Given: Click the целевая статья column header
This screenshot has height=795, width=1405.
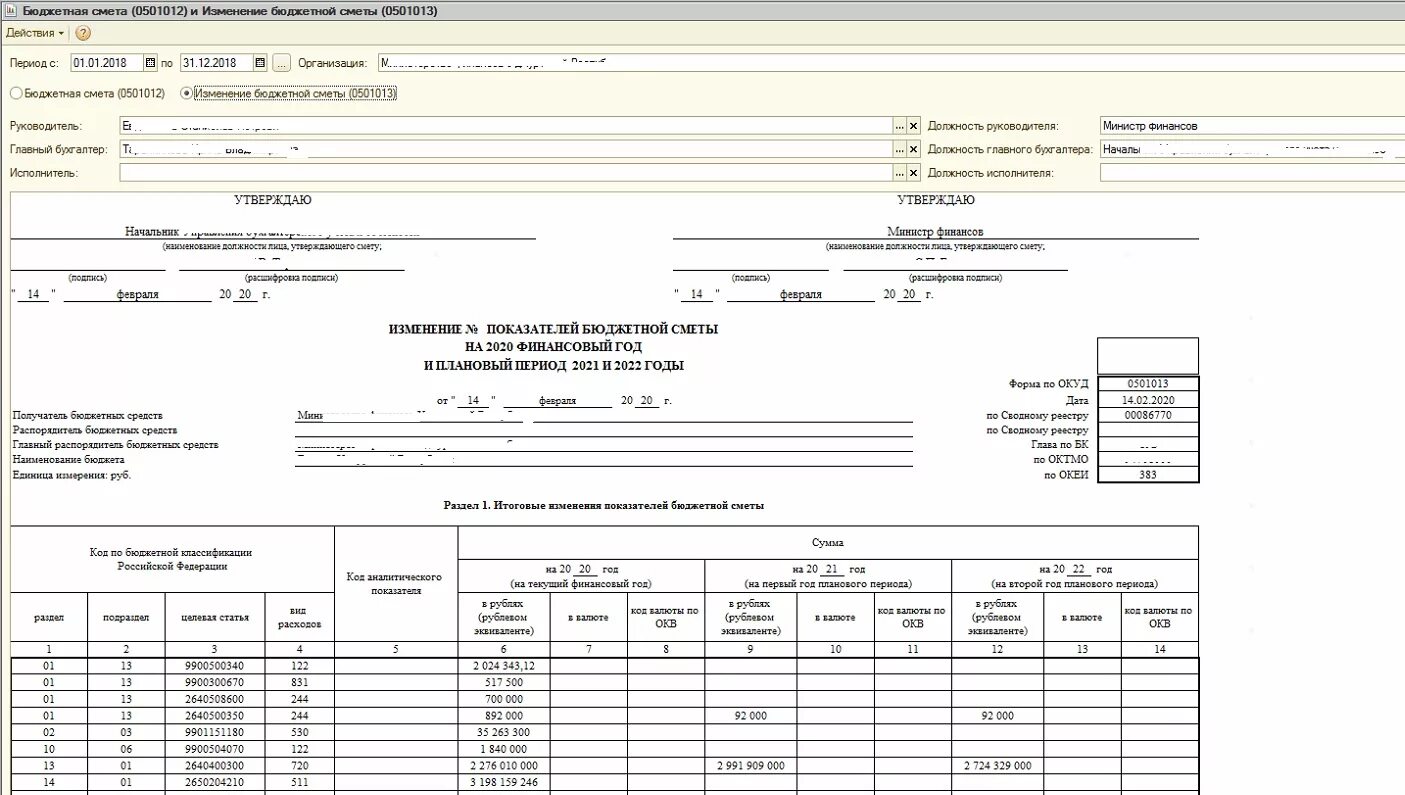Looking at the screenshot, I should tap(214, 617).
